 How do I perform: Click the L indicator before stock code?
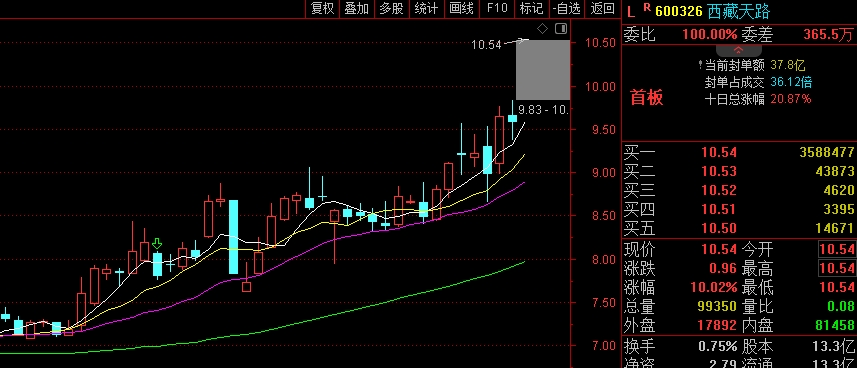(631, 11)
